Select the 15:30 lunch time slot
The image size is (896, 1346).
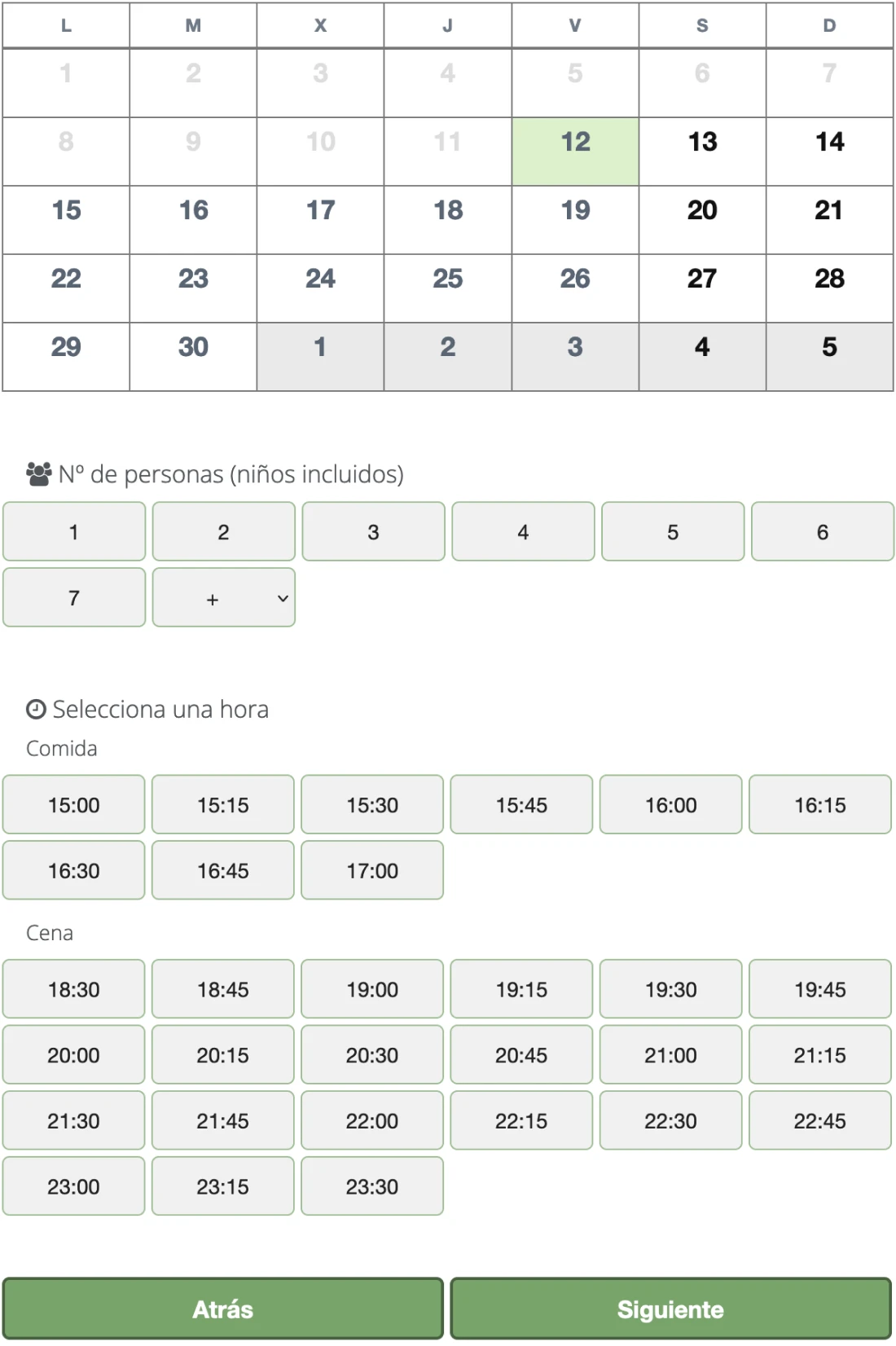[x=372, y=805]
